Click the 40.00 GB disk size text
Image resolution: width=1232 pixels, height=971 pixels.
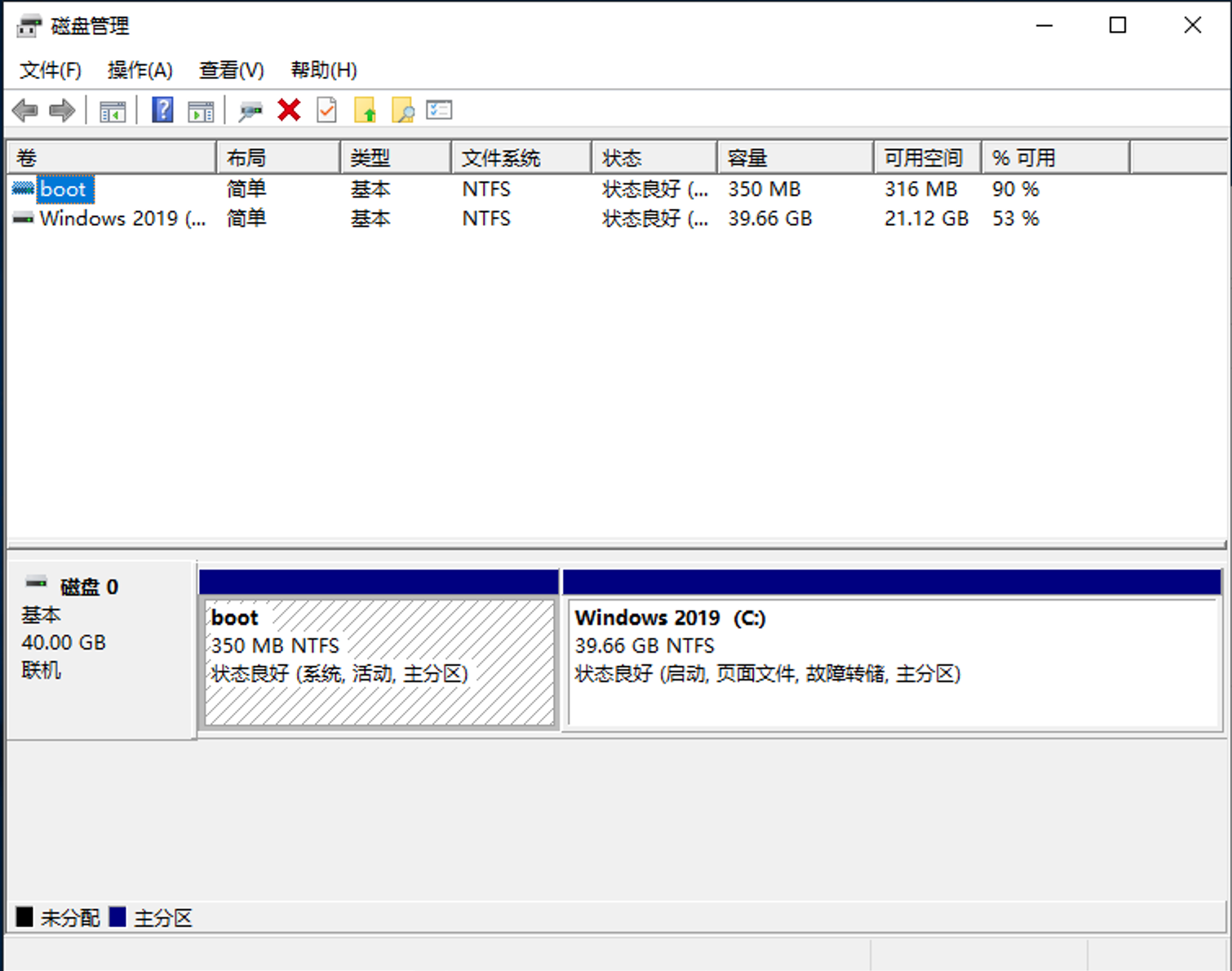pyautogui.click(x=64, y=642)
